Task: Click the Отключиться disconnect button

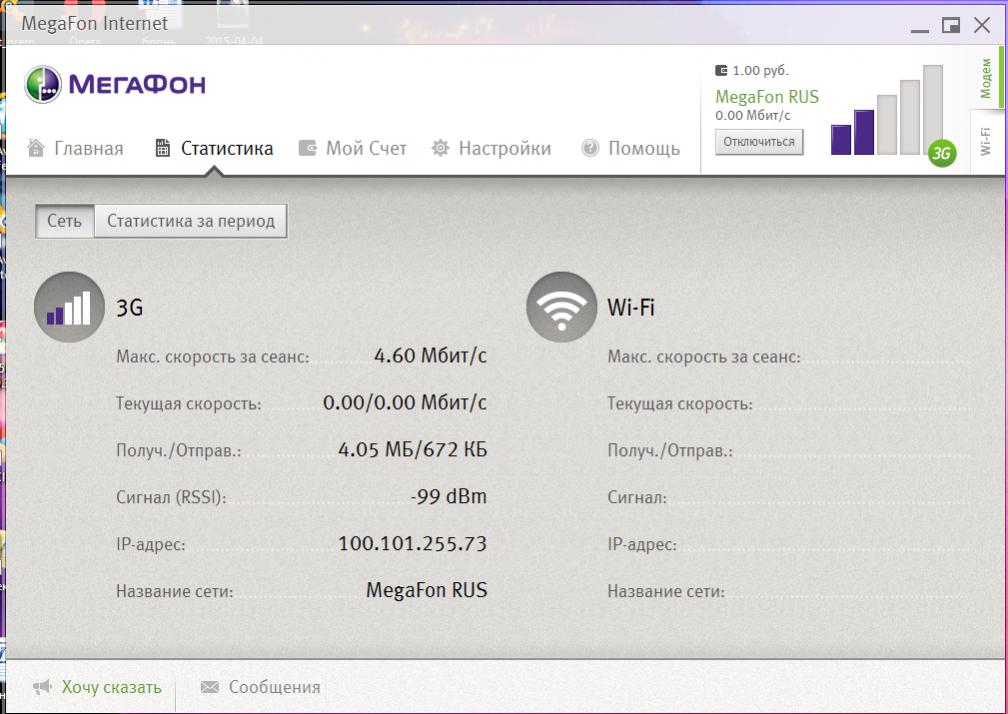Action: click(759, 141)
